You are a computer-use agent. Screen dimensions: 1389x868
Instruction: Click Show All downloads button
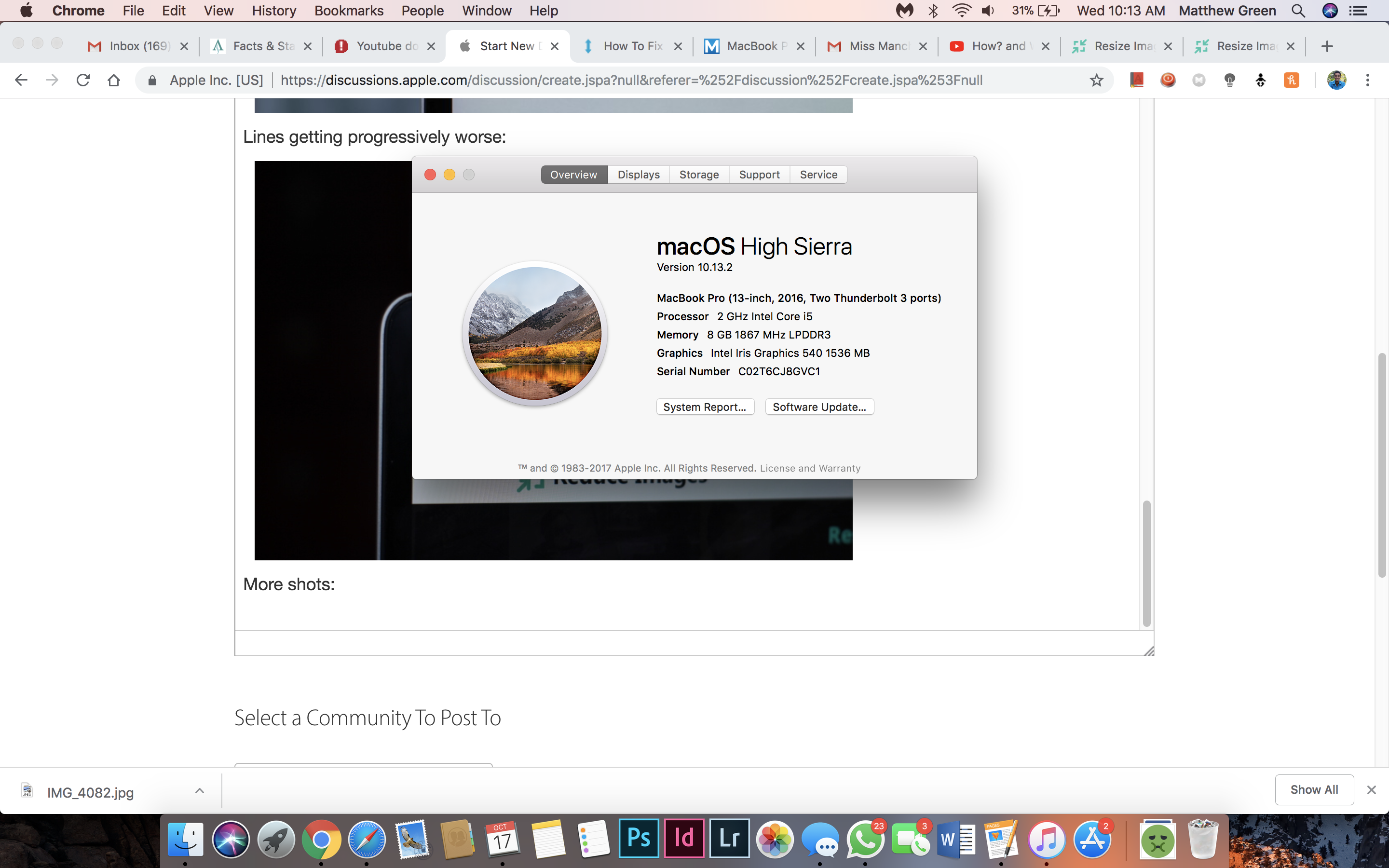click(x=1314, y=790)
